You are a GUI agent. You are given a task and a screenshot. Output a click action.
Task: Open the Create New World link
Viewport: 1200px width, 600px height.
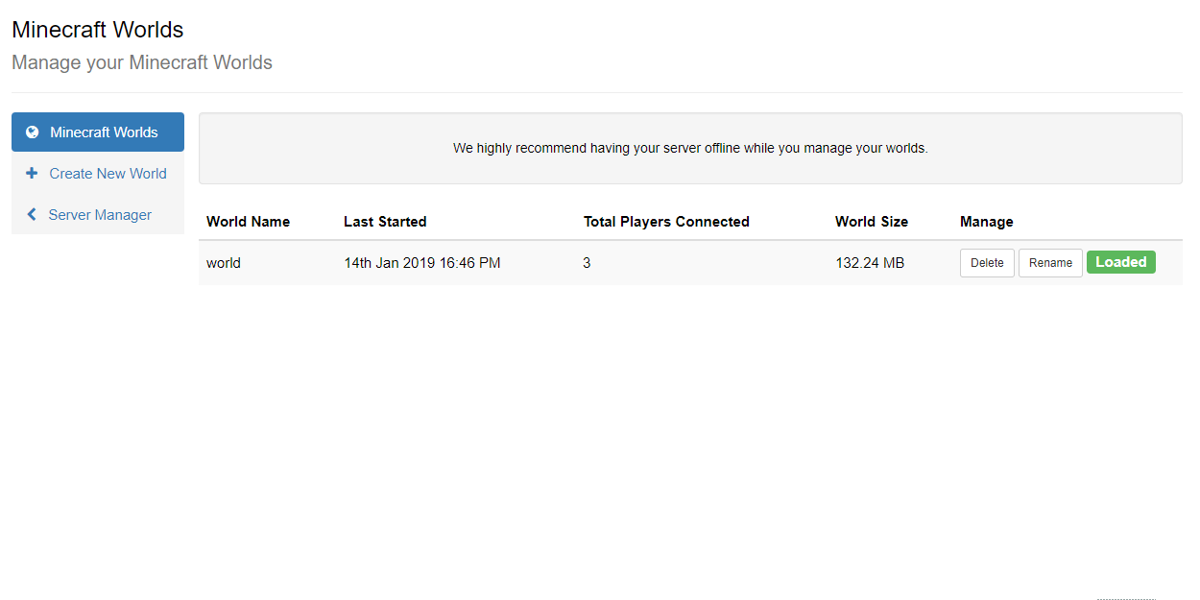[108, 173]
